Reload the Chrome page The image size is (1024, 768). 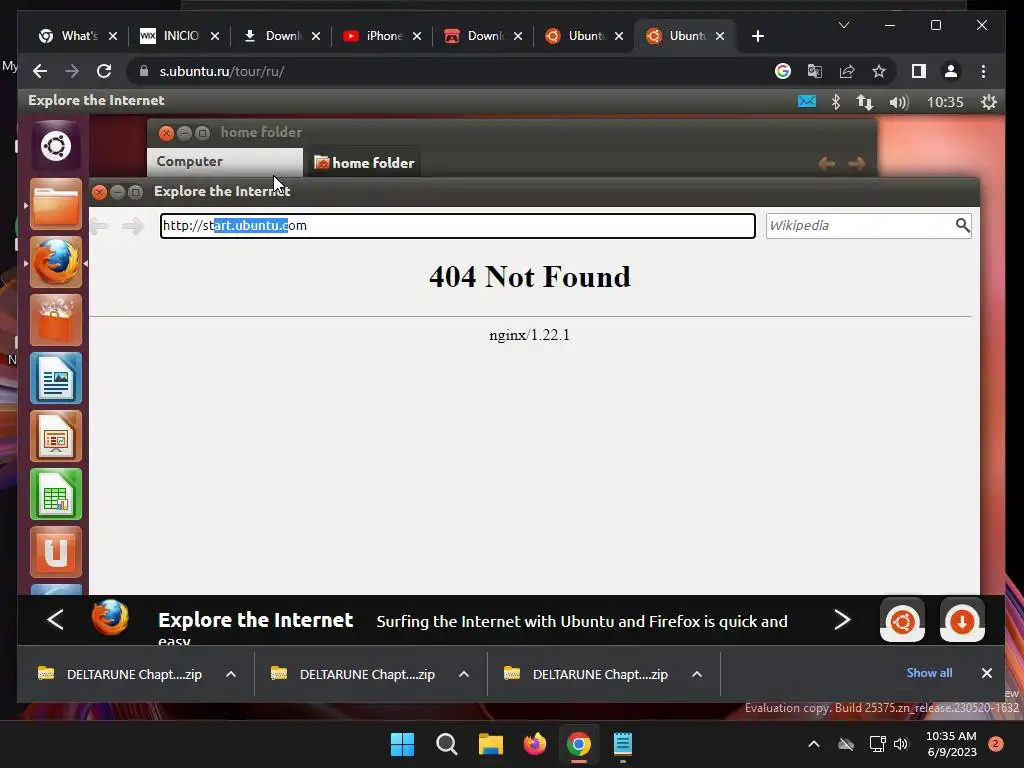(x=104, y=71)
